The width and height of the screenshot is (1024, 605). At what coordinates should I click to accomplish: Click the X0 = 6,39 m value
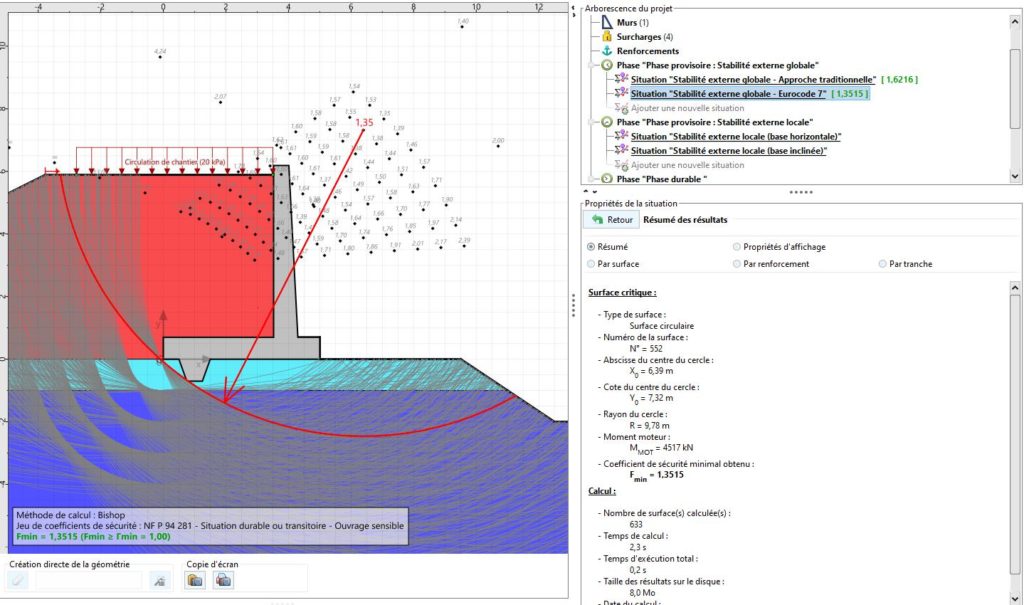(x=651, y=371)
